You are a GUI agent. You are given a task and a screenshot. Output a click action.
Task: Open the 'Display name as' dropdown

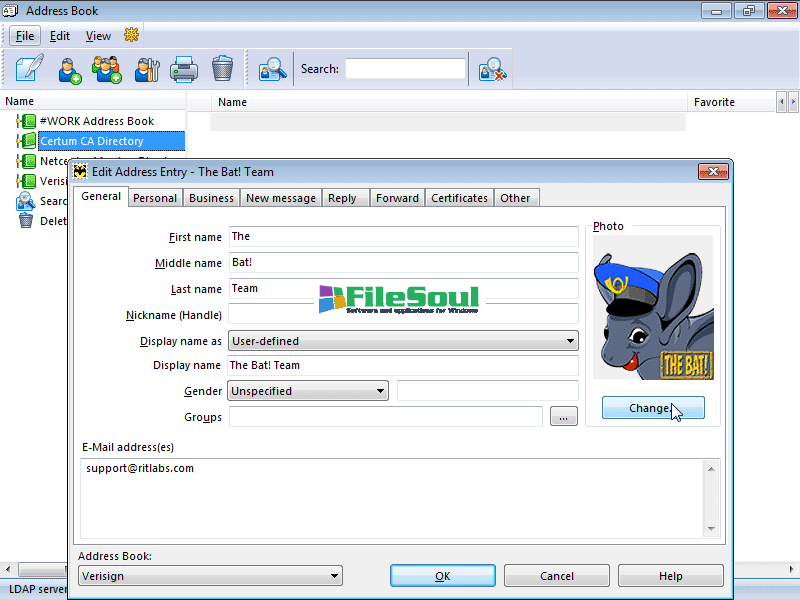[403, 341]
